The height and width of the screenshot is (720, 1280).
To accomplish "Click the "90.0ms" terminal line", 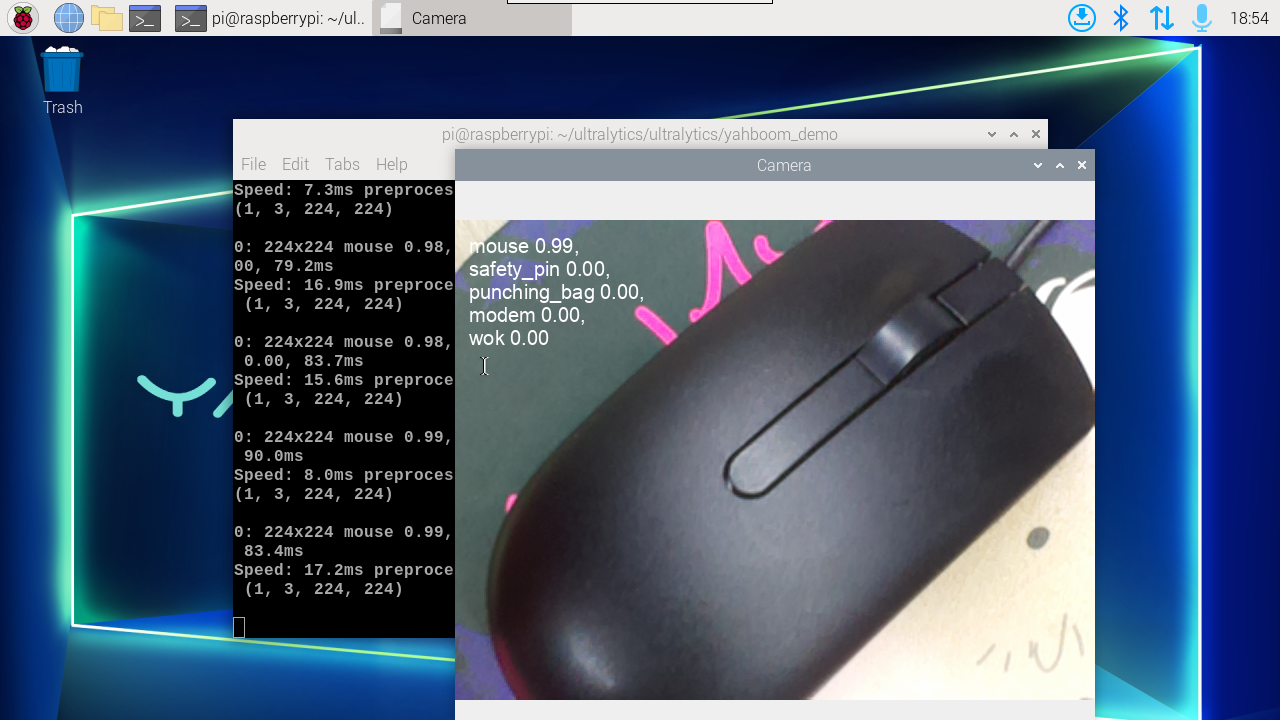I will pyautogui.click(x=274, y=456).
